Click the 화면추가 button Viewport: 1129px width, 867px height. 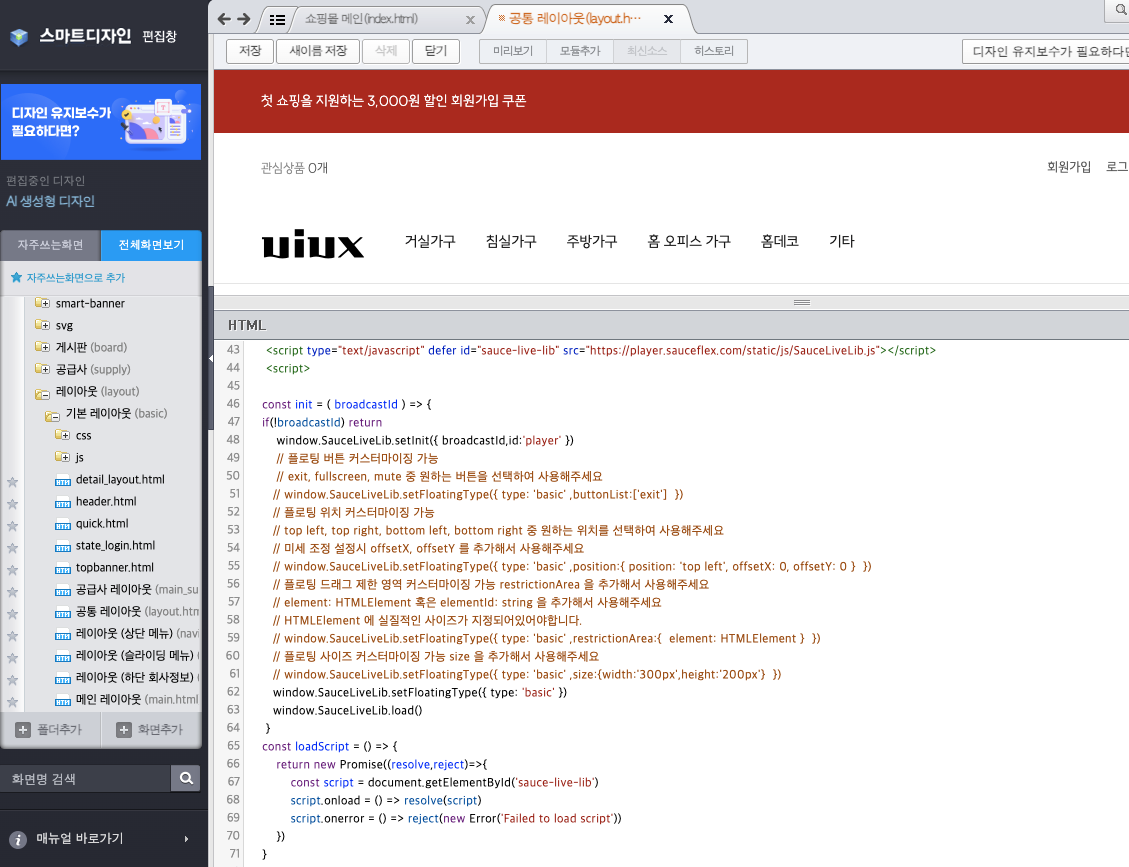(150, 729)
